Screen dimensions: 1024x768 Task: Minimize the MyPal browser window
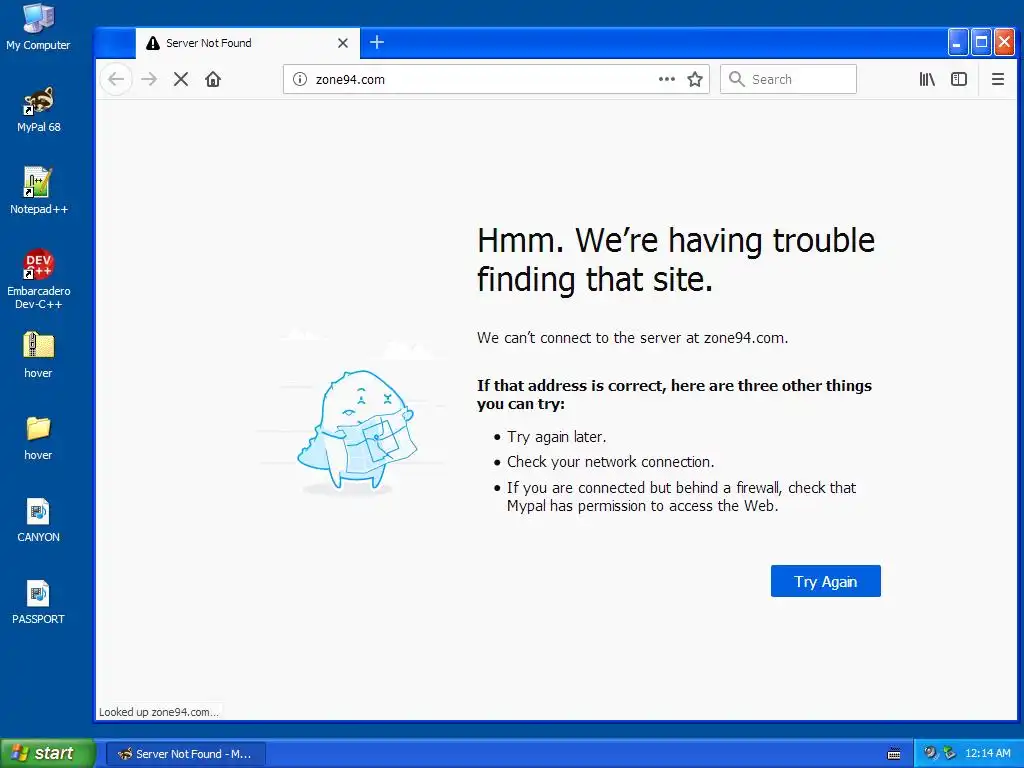point(957,42)
